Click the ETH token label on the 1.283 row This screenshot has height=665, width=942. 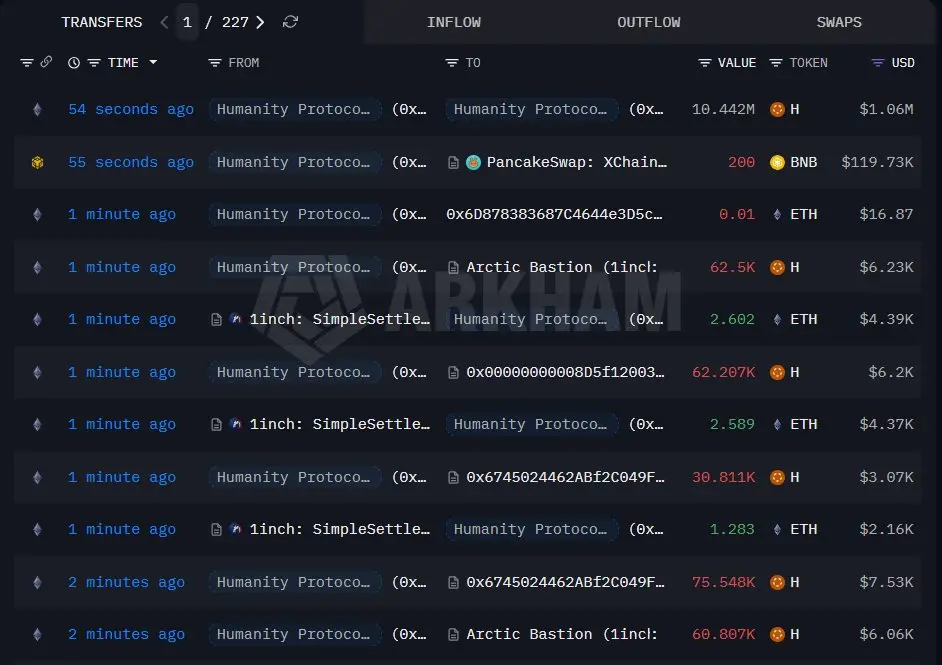tap(804, 529)
